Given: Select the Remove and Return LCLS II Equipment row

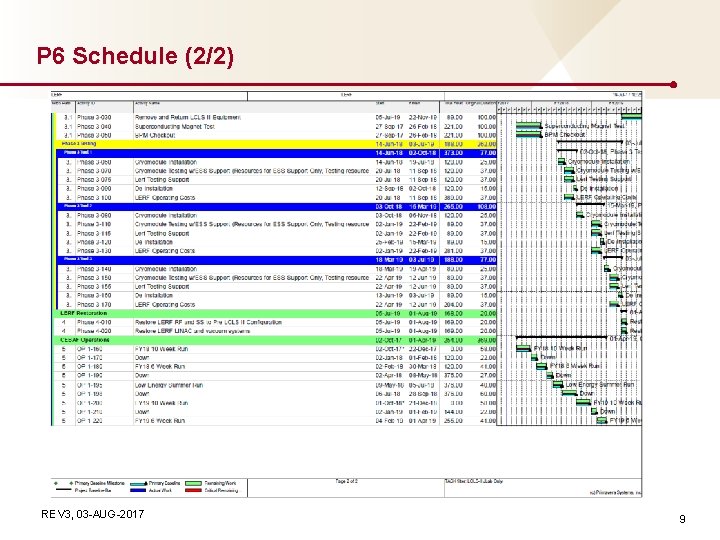Looking at the screenshot, I should pyautogui.click(x=276, y=118).
